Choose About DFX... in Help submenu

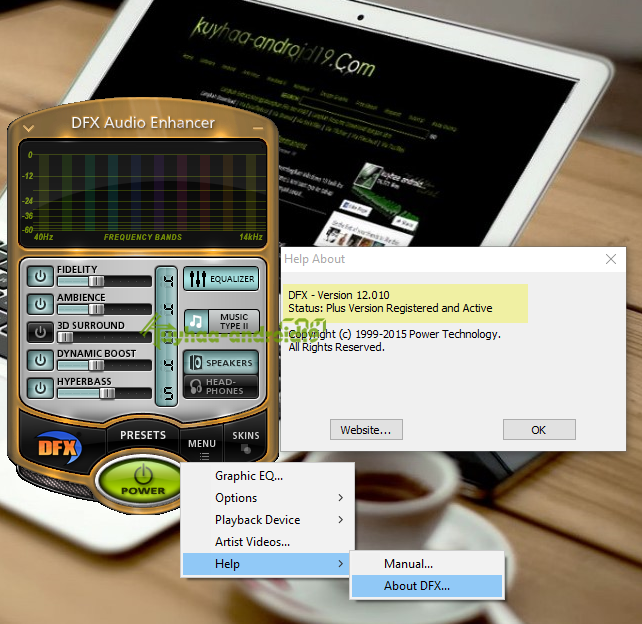(x=427, y=586)
